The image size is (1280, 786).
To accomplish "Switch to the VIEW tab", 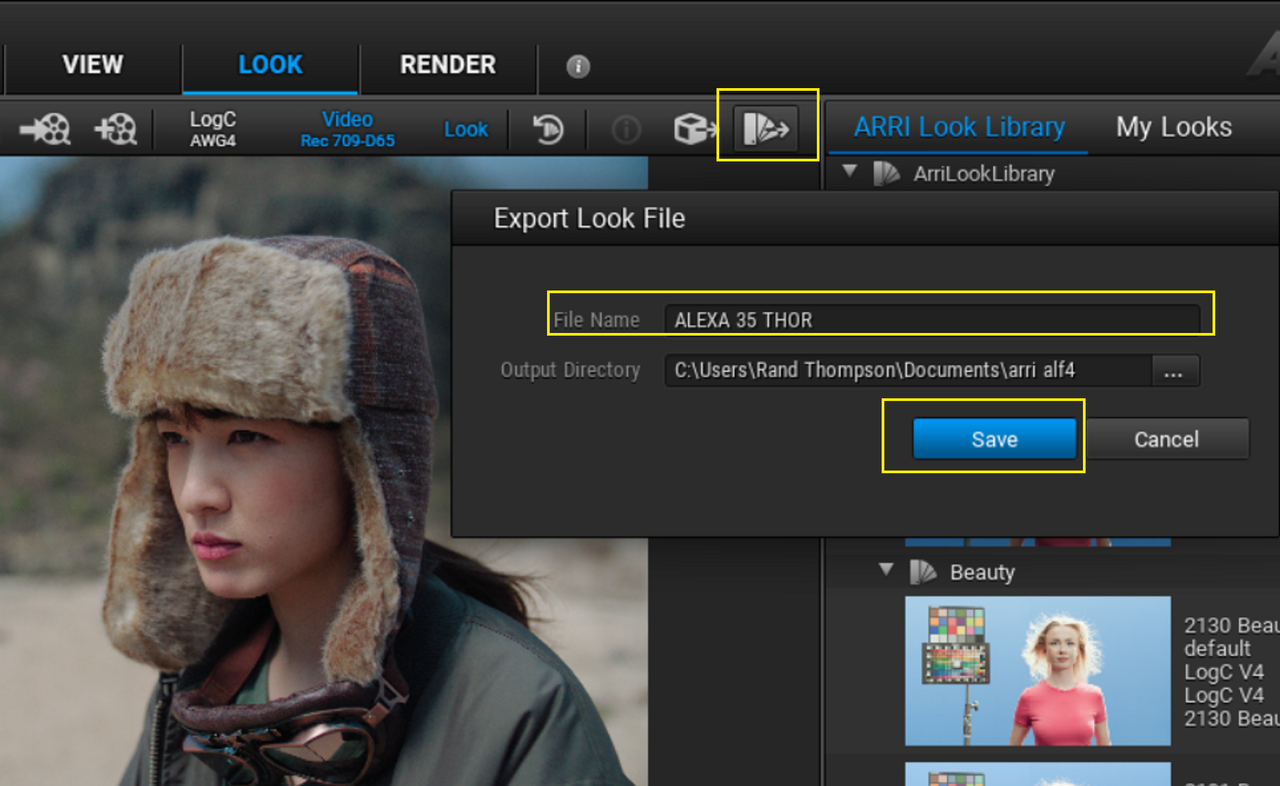I will pos(93,65).
